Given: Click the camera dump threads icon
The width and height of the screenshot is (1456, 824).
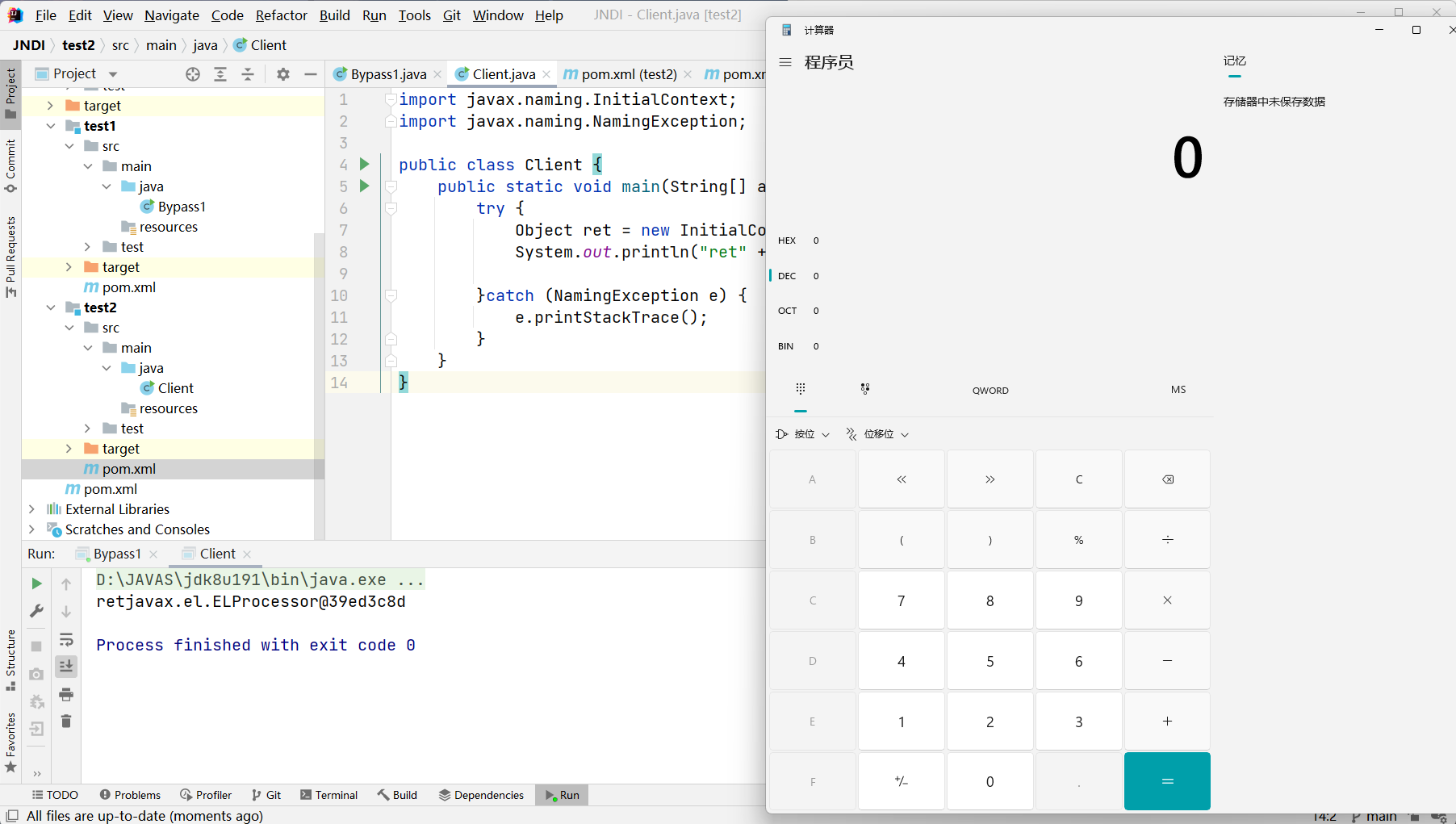Looking at the screenshot, I should [x=36, y=674].
